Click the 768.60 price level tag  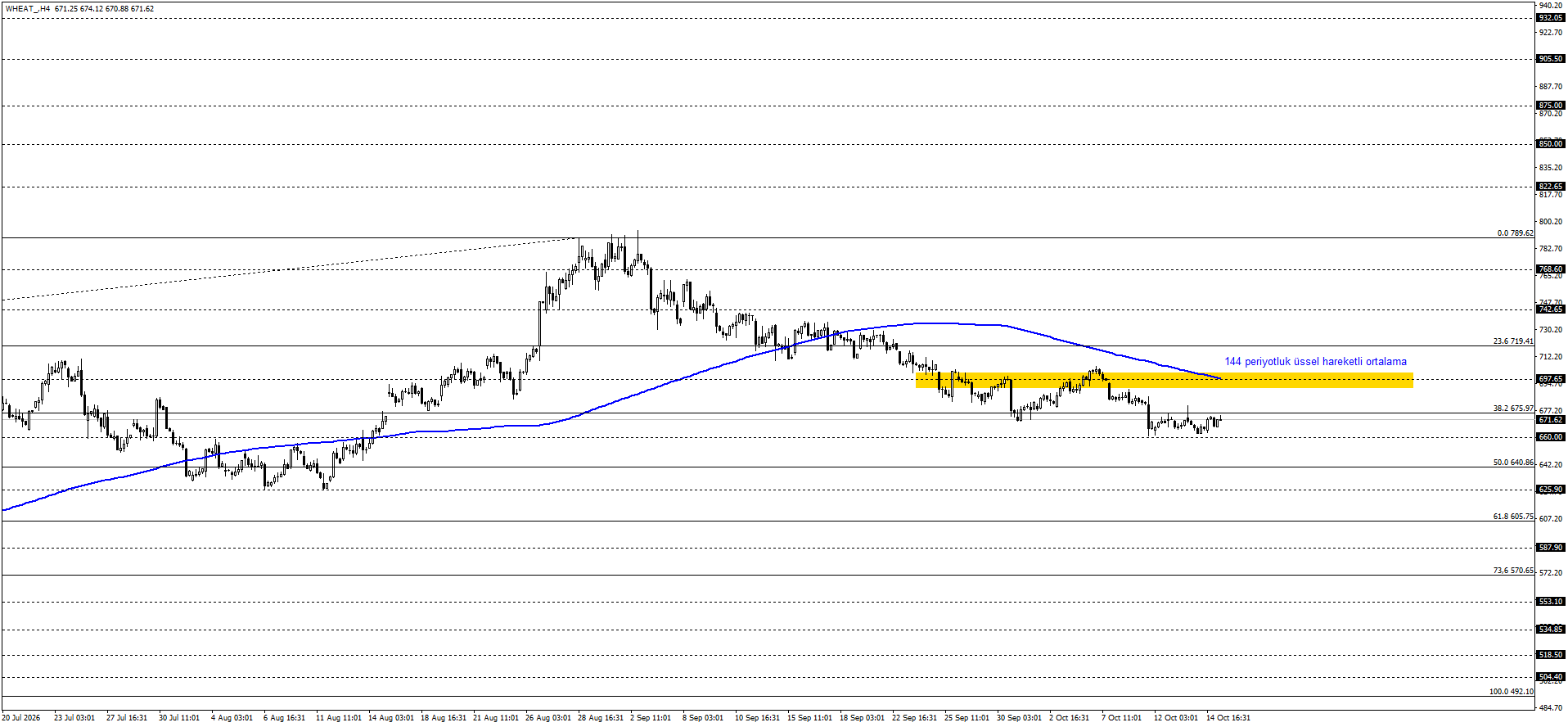[x=1551, y=269]
